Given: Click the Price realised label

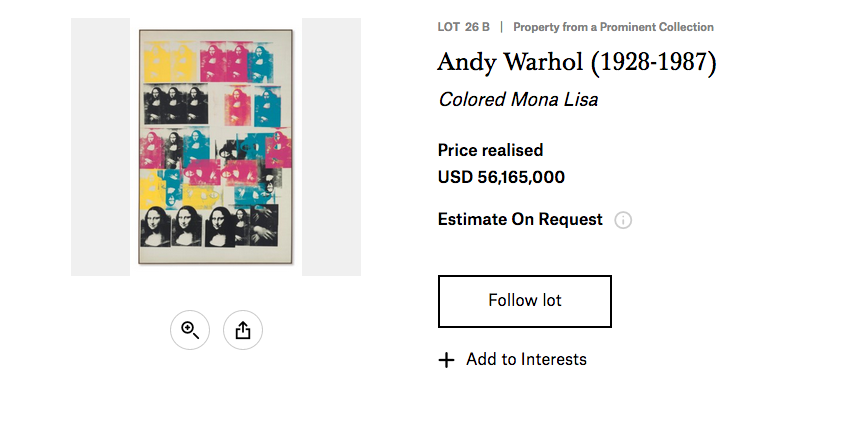Looking at the screenshot, I should pyautogui.click(x=490, y=150).
